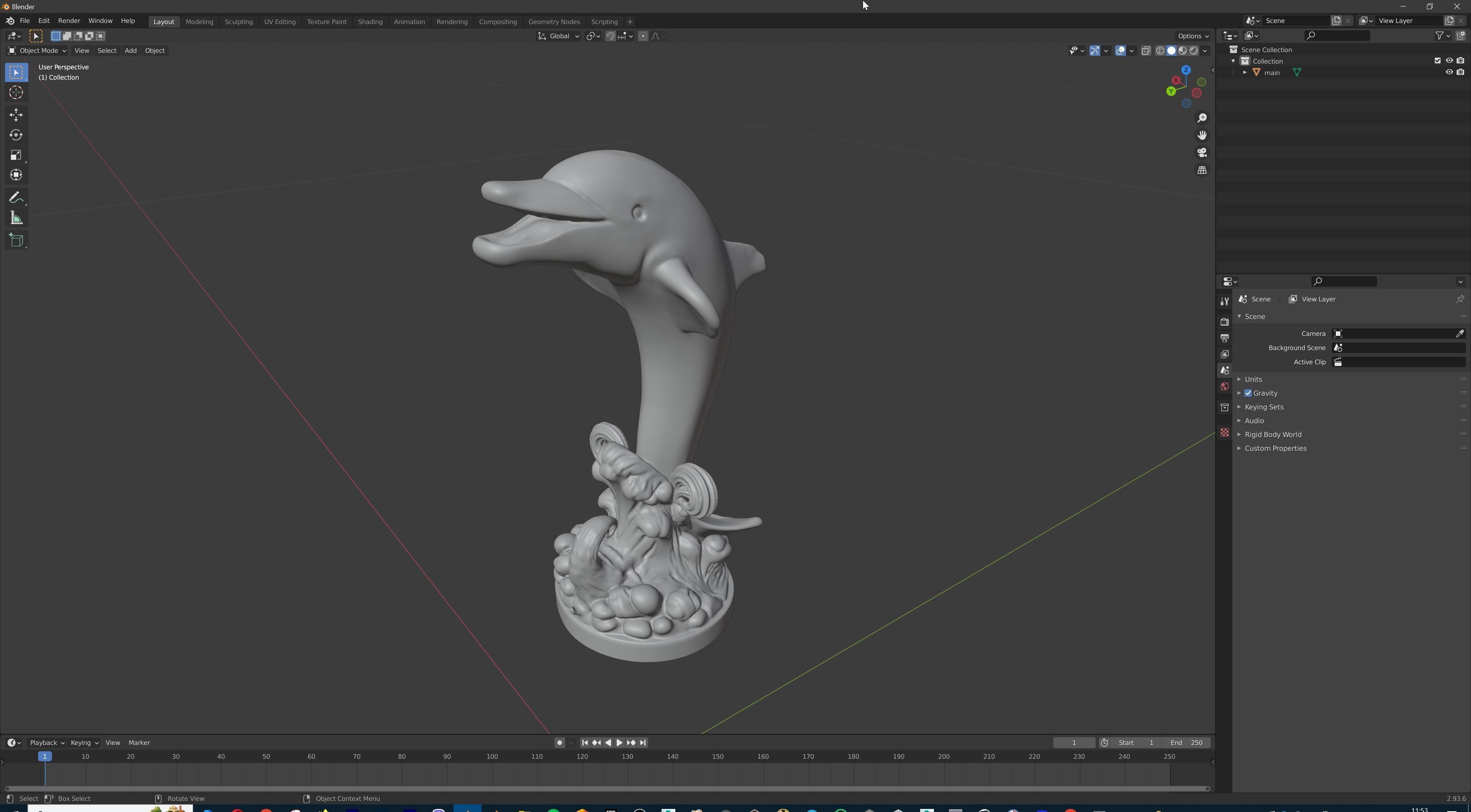Expand the main object in outliner

pos(1244,72)
